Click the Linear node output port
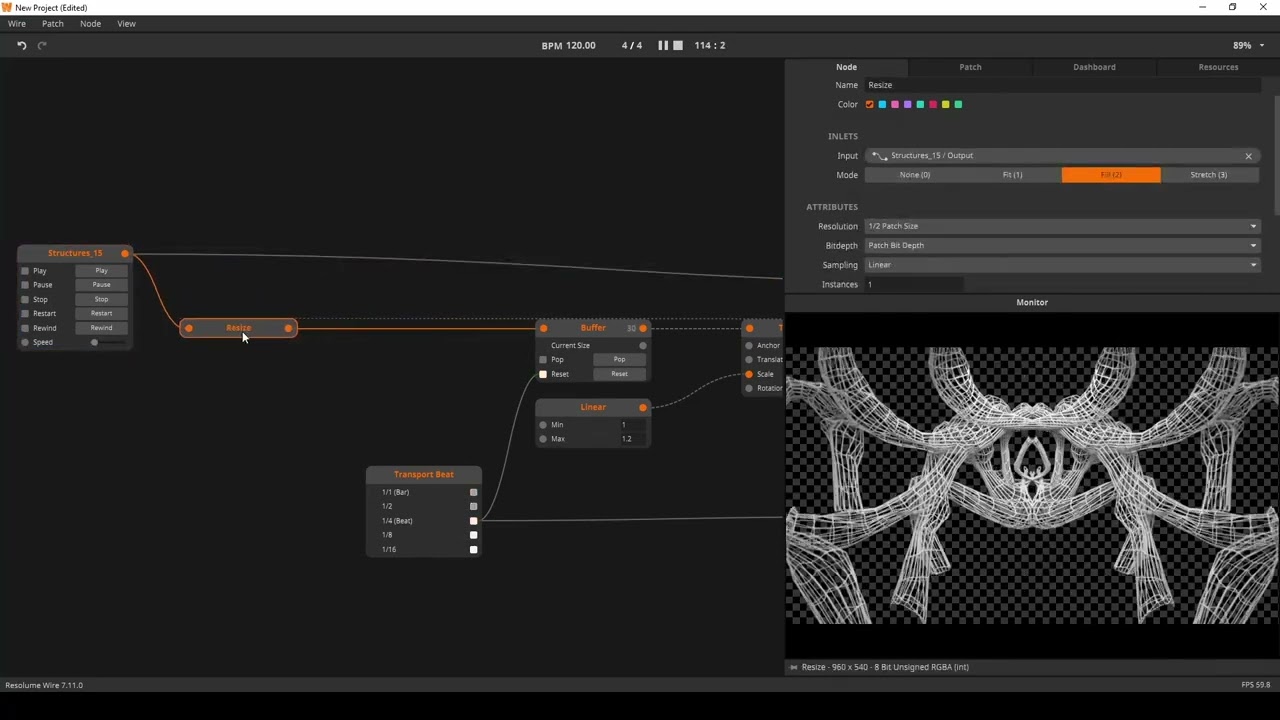Image resolution: width=1280 pixels, height=720 pixels. tap(643, 407)
